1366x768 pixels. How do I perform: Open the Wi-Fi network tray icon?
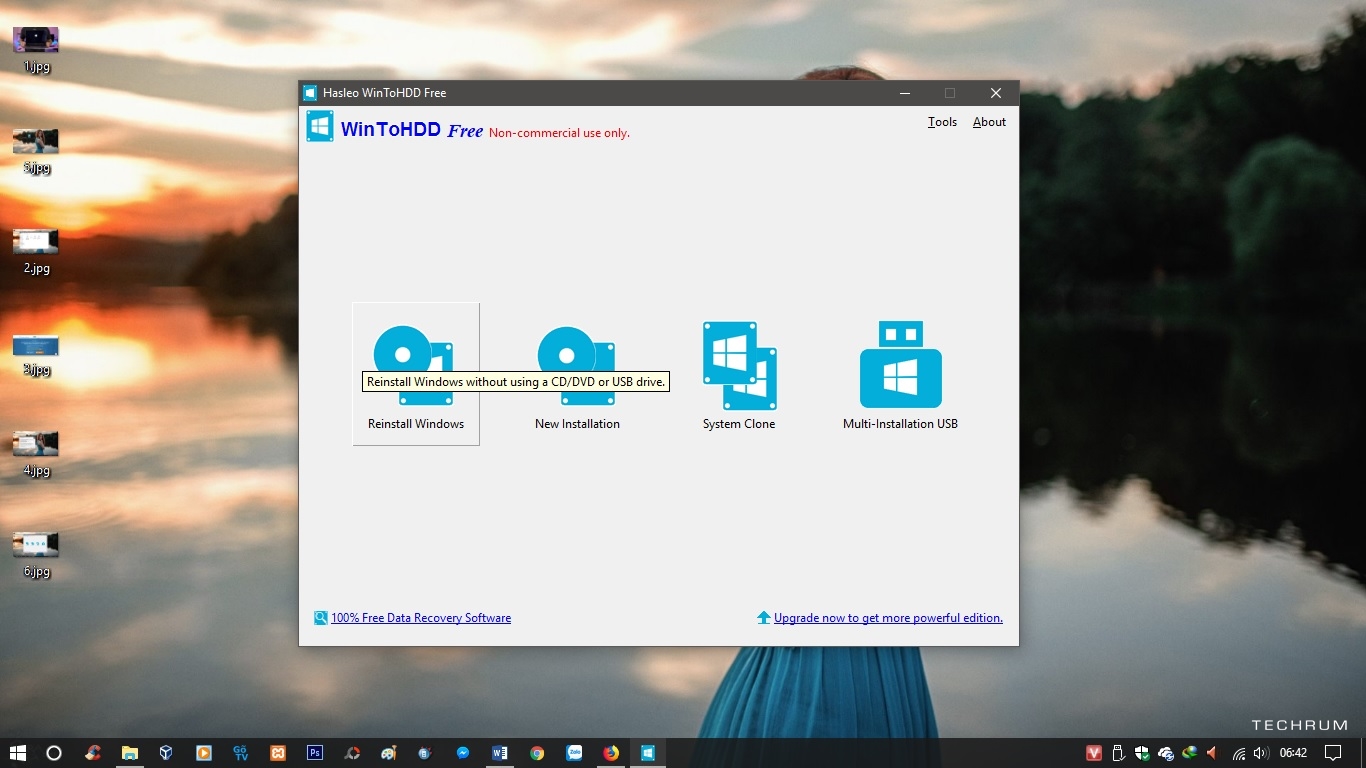point(1239,753)
